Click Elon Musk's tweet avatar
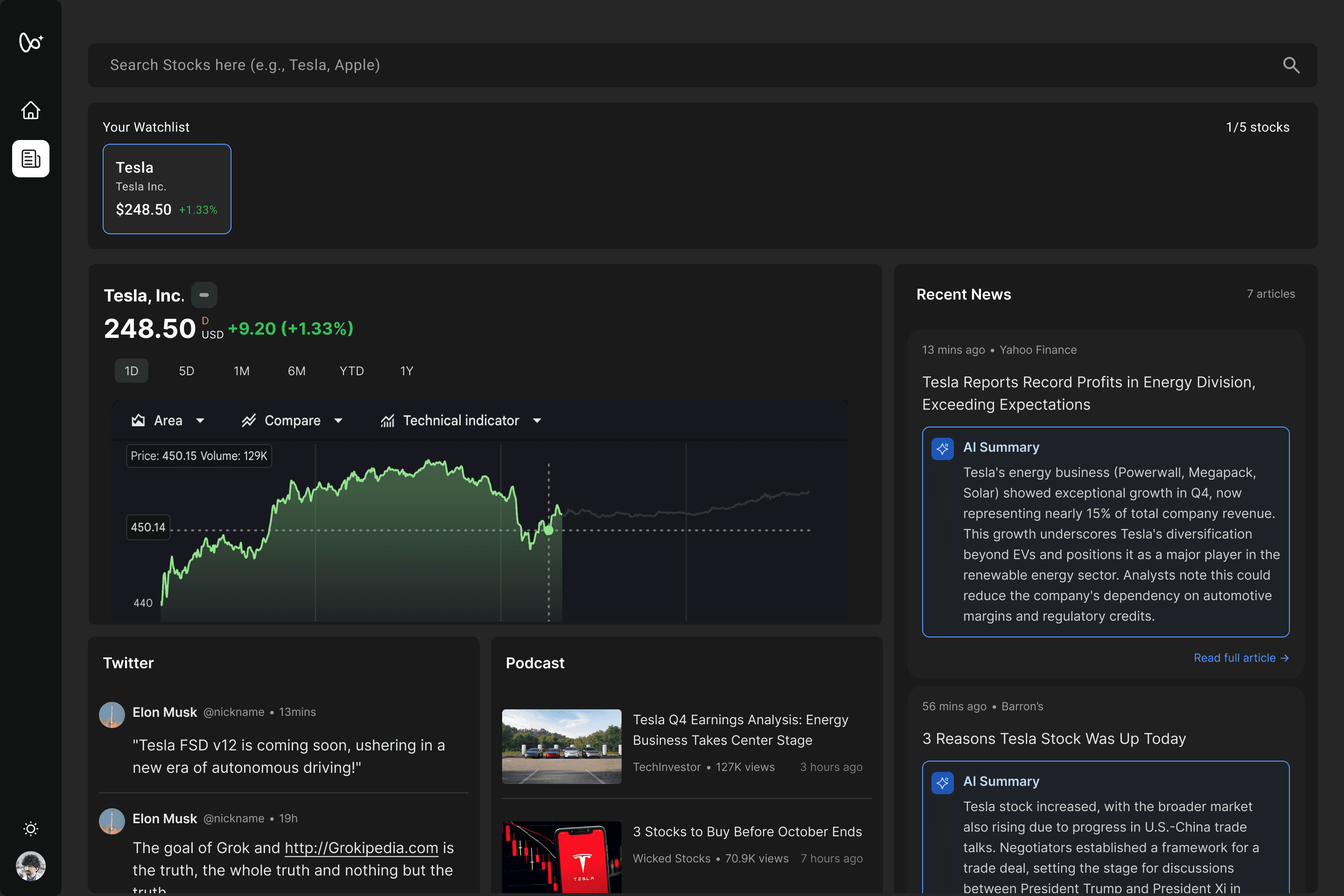1344x896 pixels. tap(112, 714)
